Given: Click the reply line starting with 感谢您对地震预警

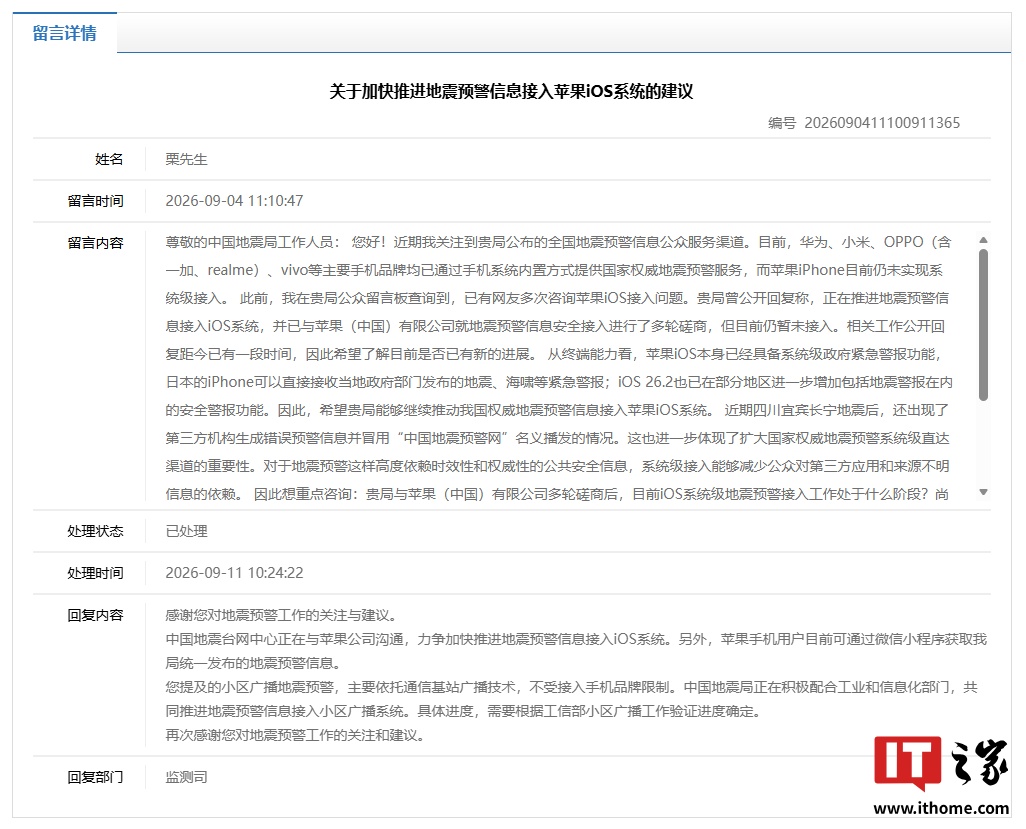Looking at the screenshot, I should point(281,615).
